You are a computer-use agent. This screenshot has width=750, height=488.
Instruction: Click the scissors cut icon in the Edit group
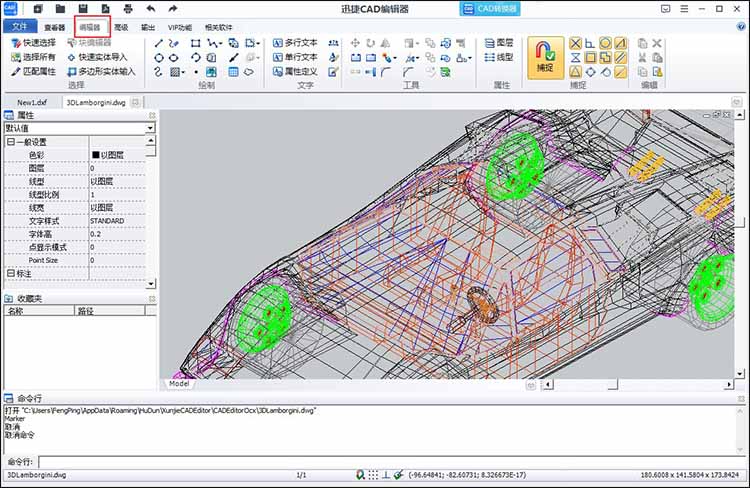642,57
